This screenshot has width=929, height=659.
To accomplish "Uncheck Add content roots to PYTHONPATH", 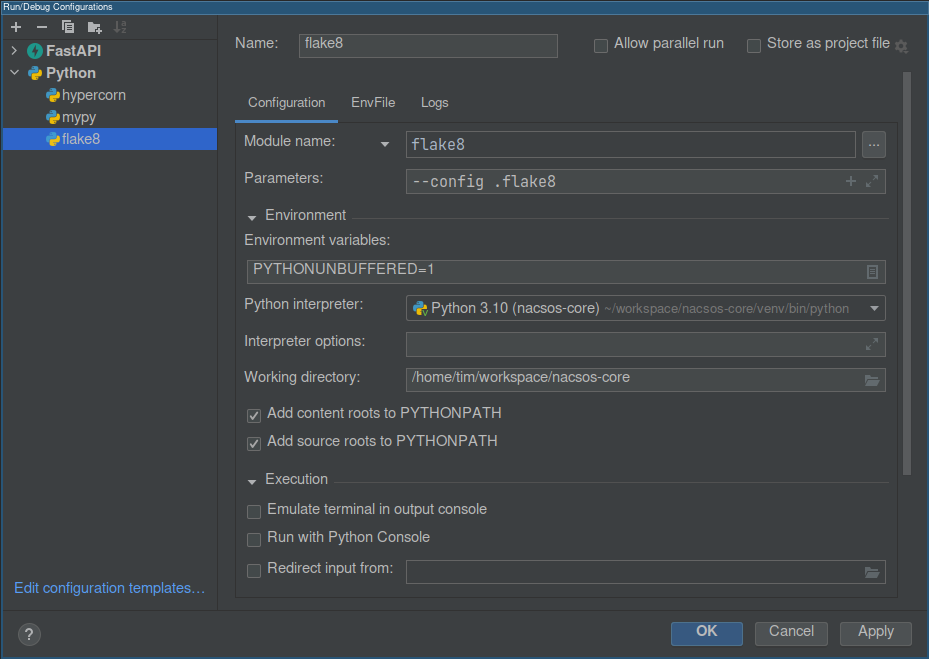I will [254, 414].
